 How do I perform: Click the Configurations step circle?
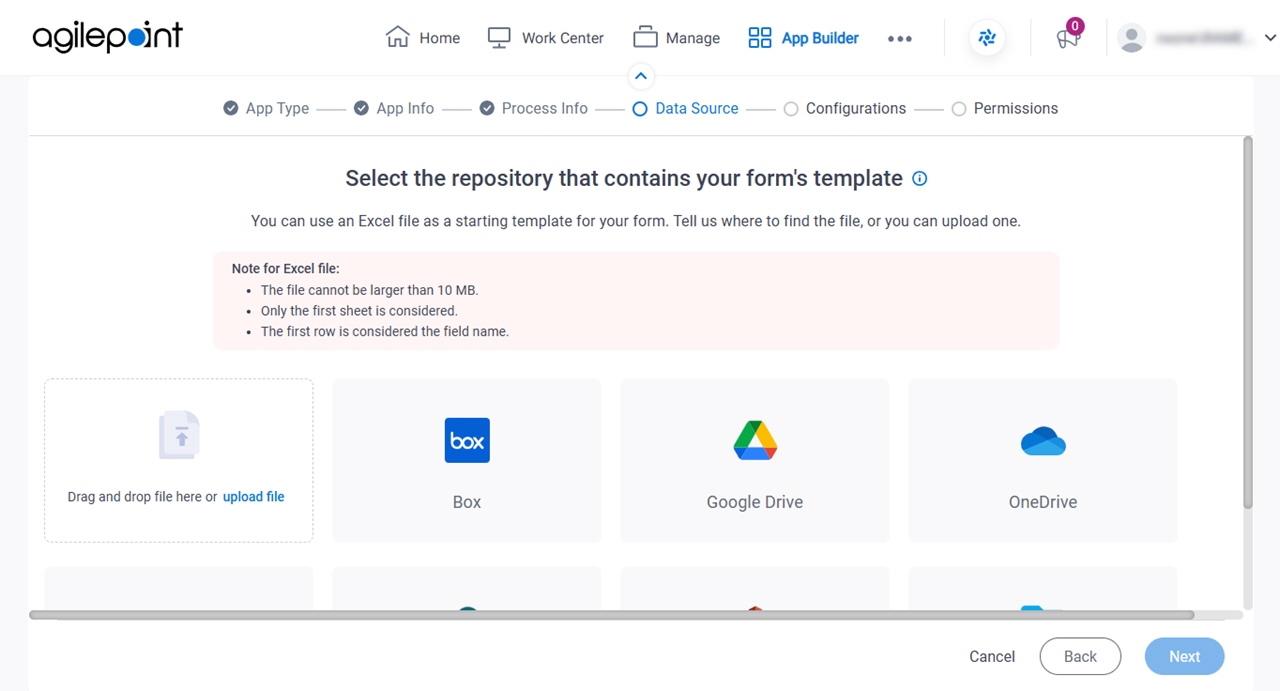(791, 109)
